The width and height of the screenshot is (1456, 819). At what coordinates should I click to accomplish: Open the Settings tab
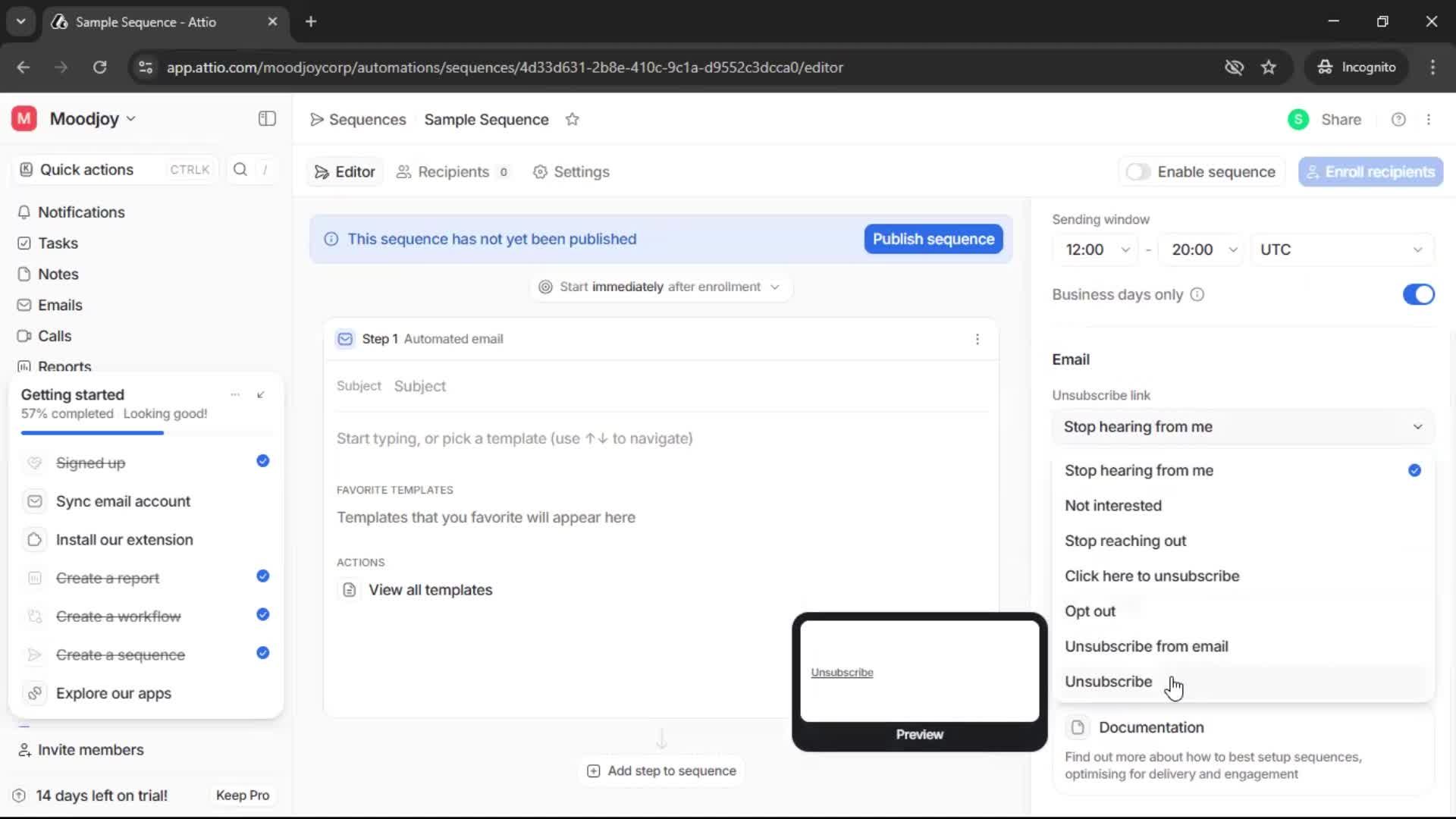[x=571, y=171]
